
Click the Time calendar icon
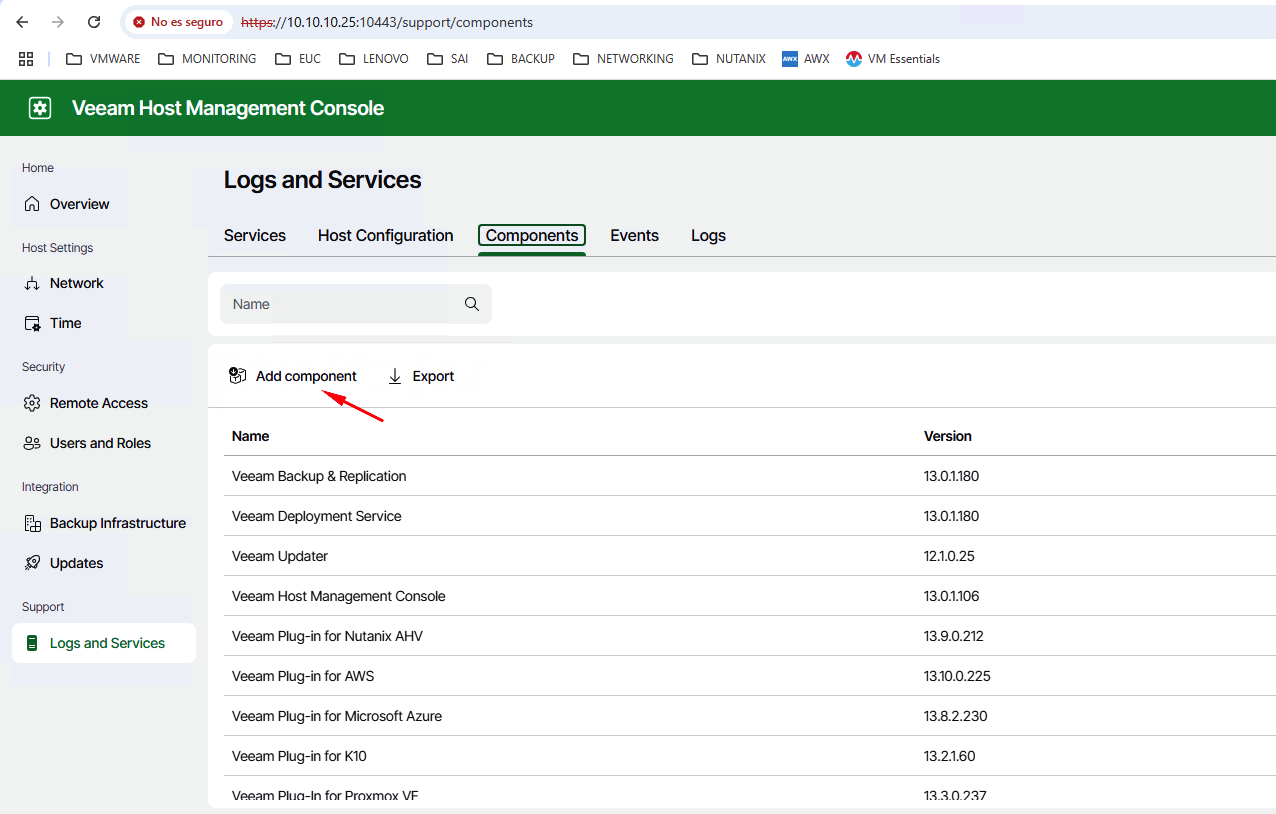pyautogui.click(x=32, y=324)
